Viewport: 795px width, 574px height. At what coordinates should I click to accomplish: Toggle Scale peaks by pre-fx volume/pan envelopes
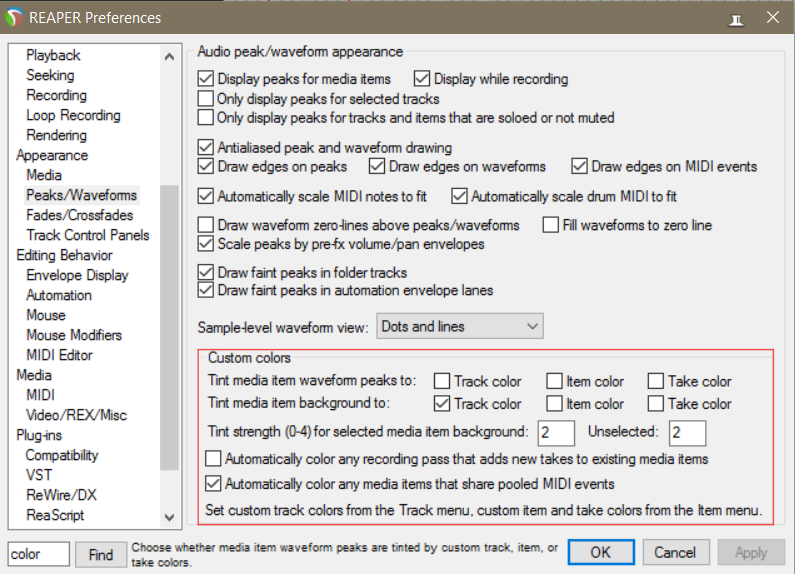(205, 244)
